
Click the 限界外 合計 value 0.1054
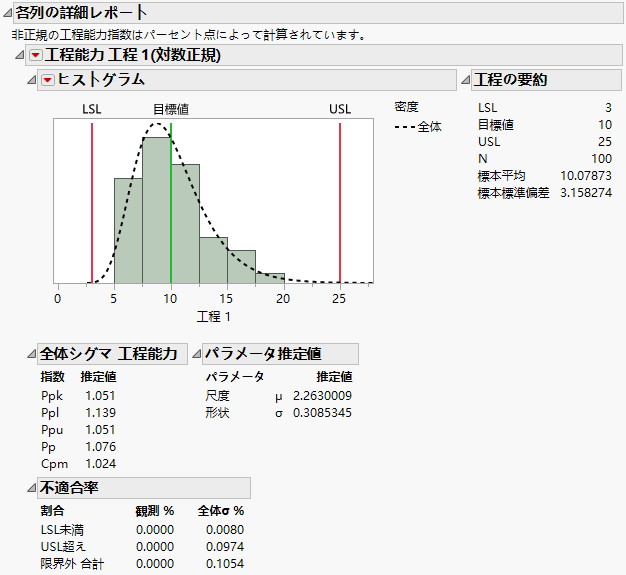[225, 564]
